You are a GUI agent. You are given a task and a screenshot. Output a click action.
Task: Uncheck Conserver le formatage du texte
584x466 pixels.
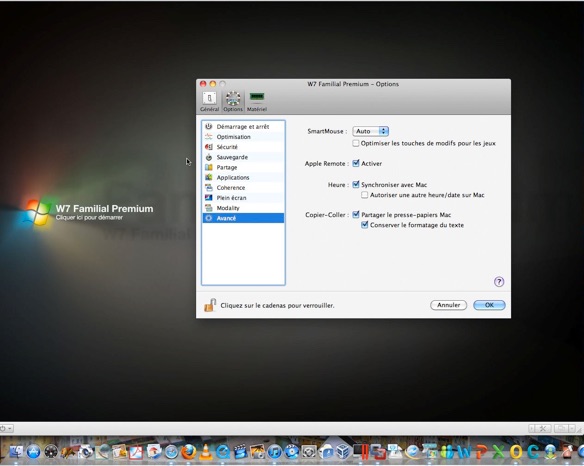[x=365, y=225]
